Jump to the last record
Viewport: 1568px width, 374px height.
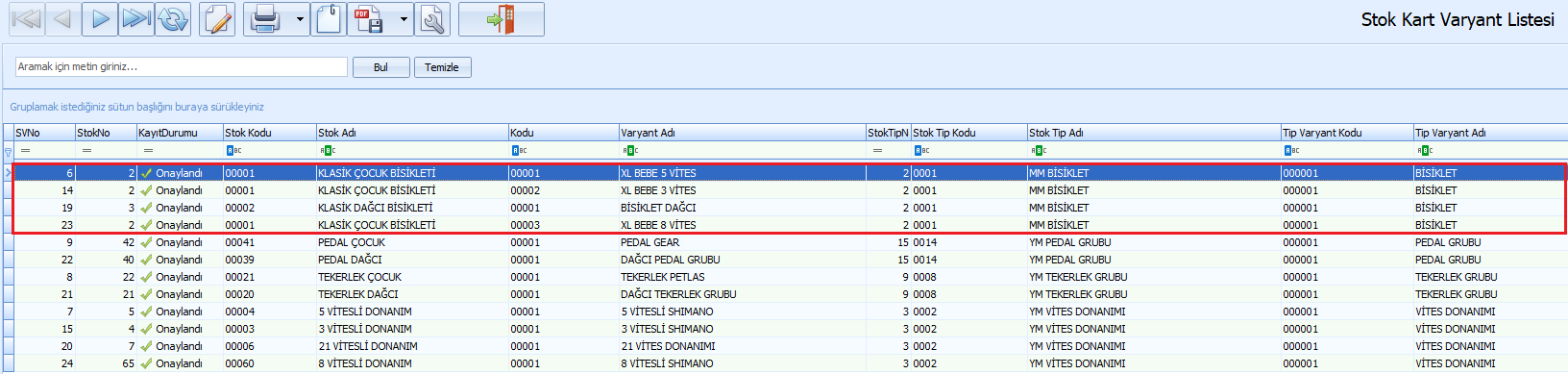click(x=136, y=19)
